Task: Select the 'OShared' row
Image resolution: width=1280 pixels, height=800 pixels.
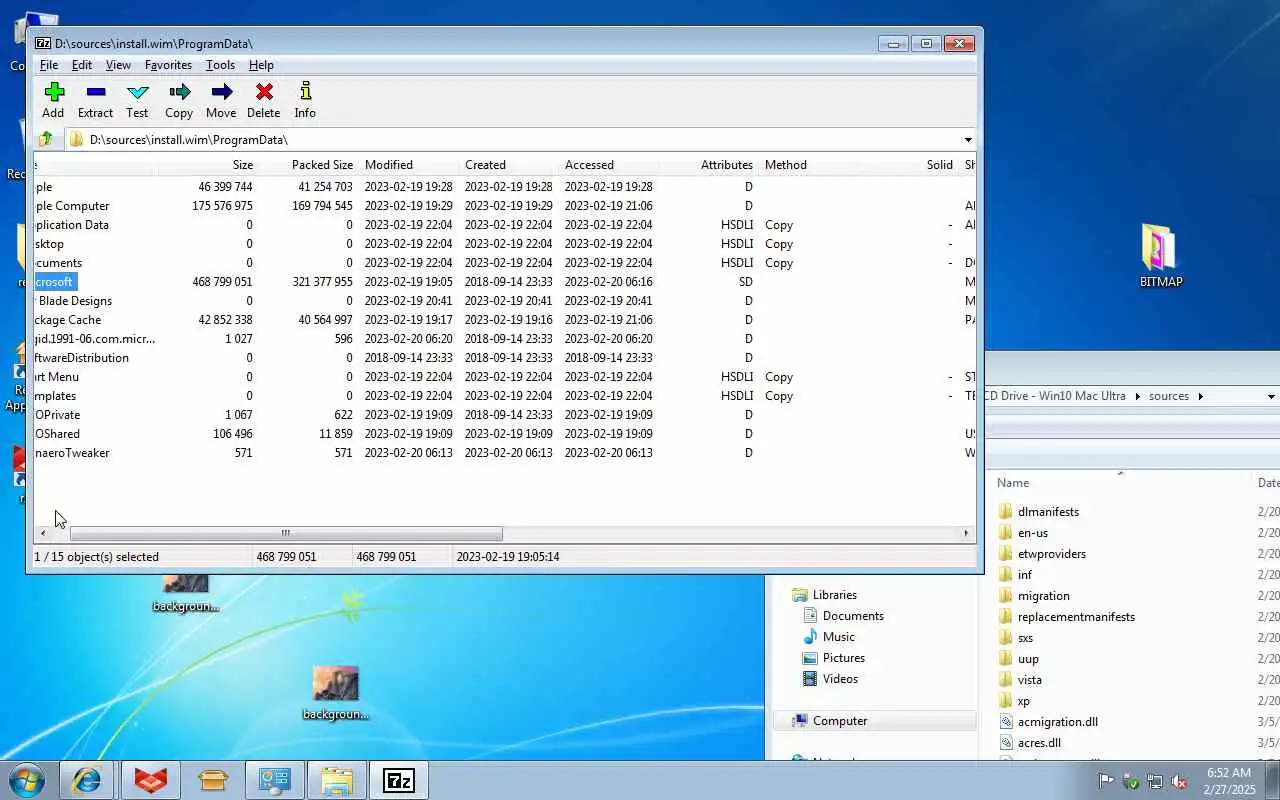Action: (504, 434)
